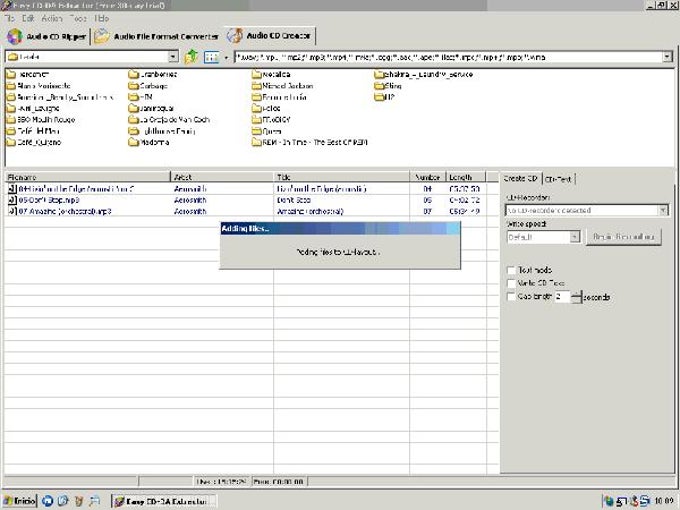Open the File menu

[x=10, y=18]
